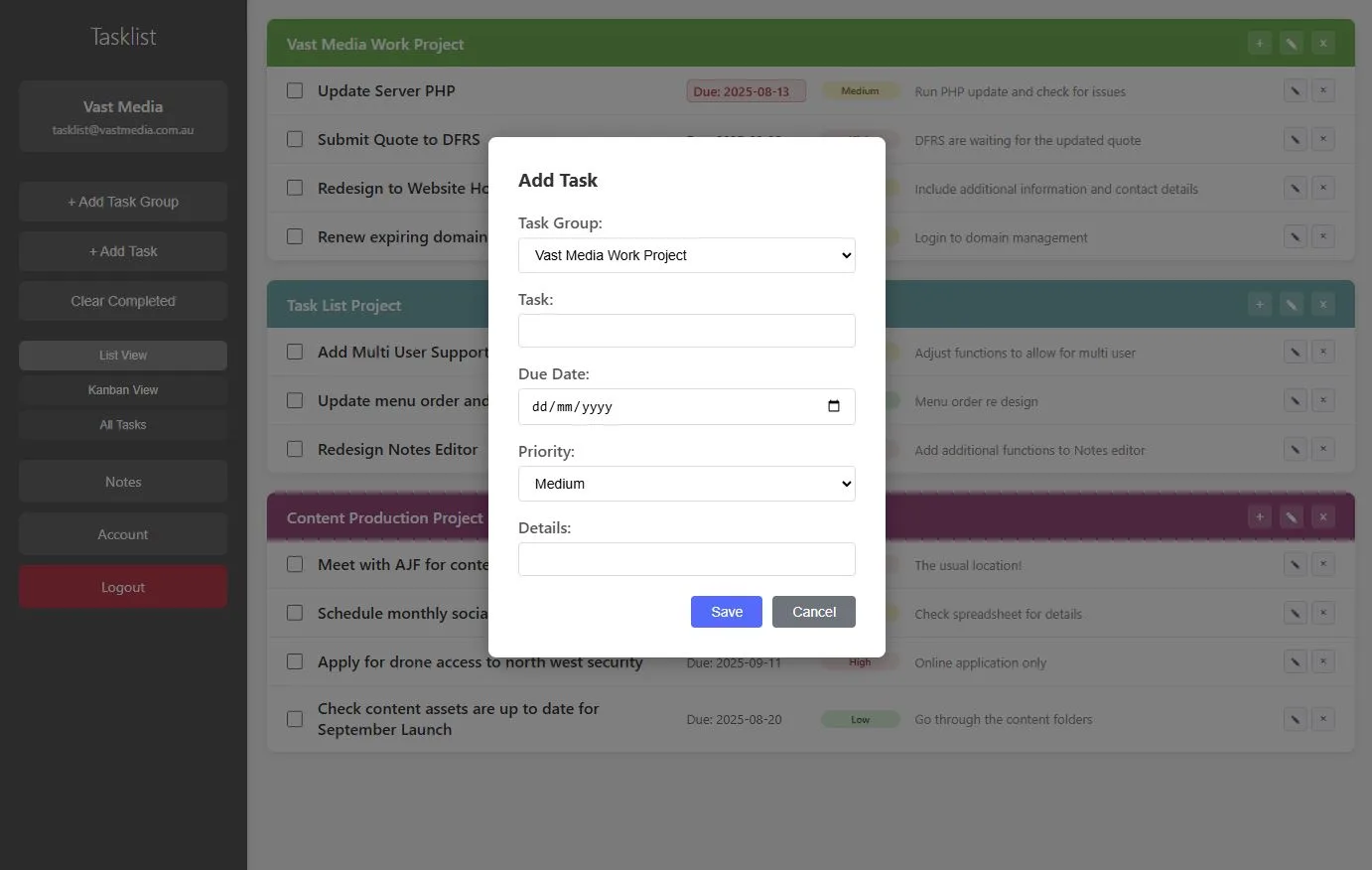The width and height of the screenshot is (1372, 870).
Task: Click into the Task name input field
Action: pyautogui.click(x=687, y=331)
